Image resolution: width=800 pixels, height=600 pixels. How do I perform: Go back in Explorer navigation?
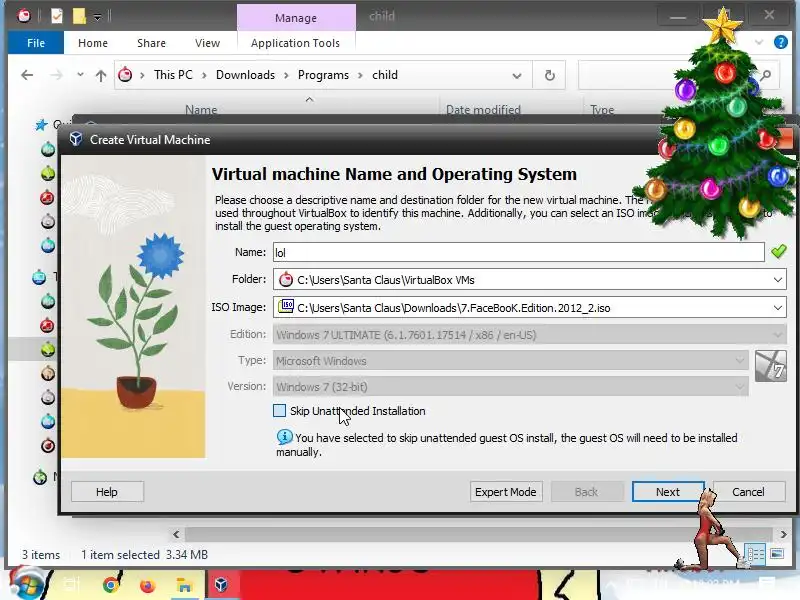point(27,76)
